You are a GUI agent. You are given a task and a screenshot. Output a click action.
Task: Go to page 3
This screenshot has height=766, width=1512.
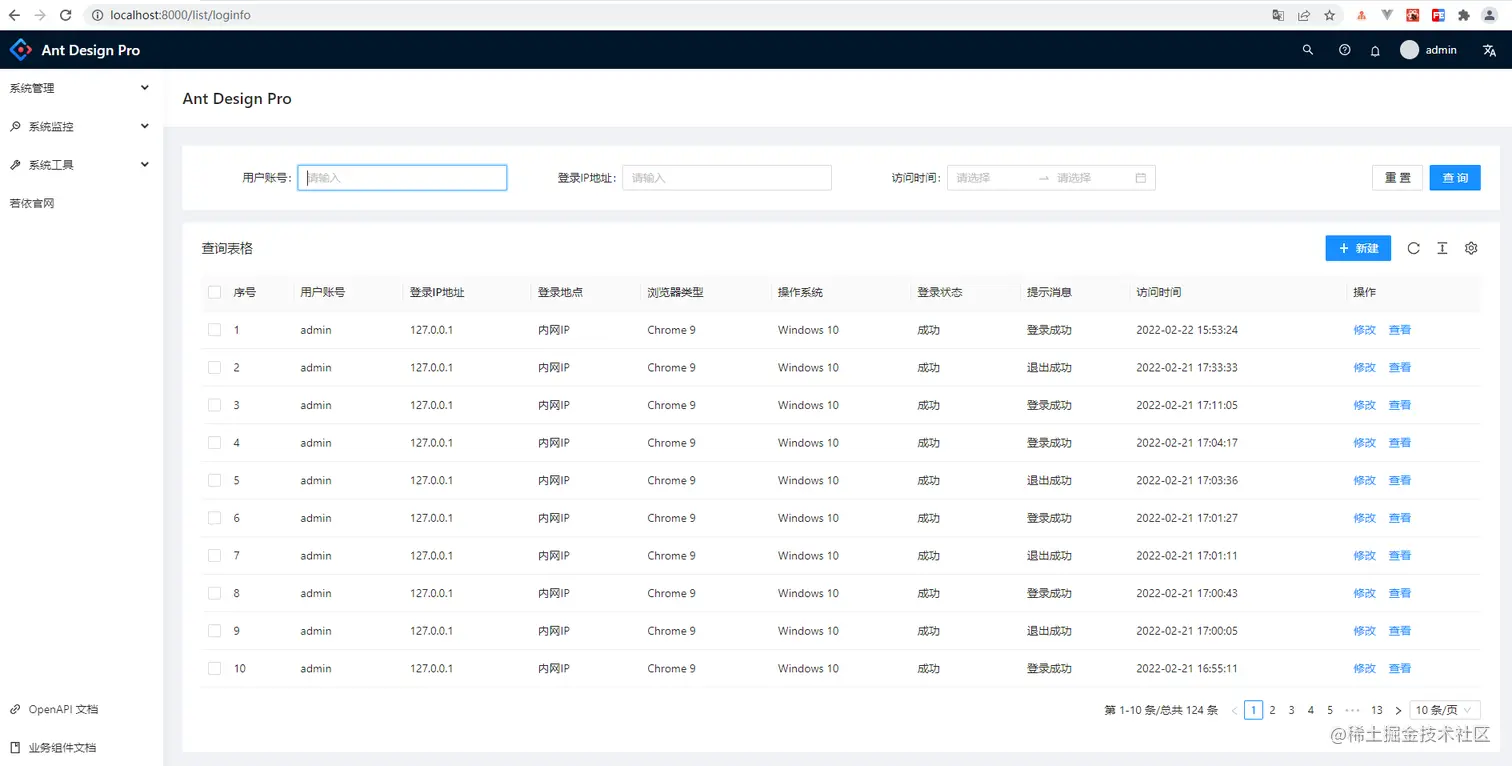[1292, 710]
